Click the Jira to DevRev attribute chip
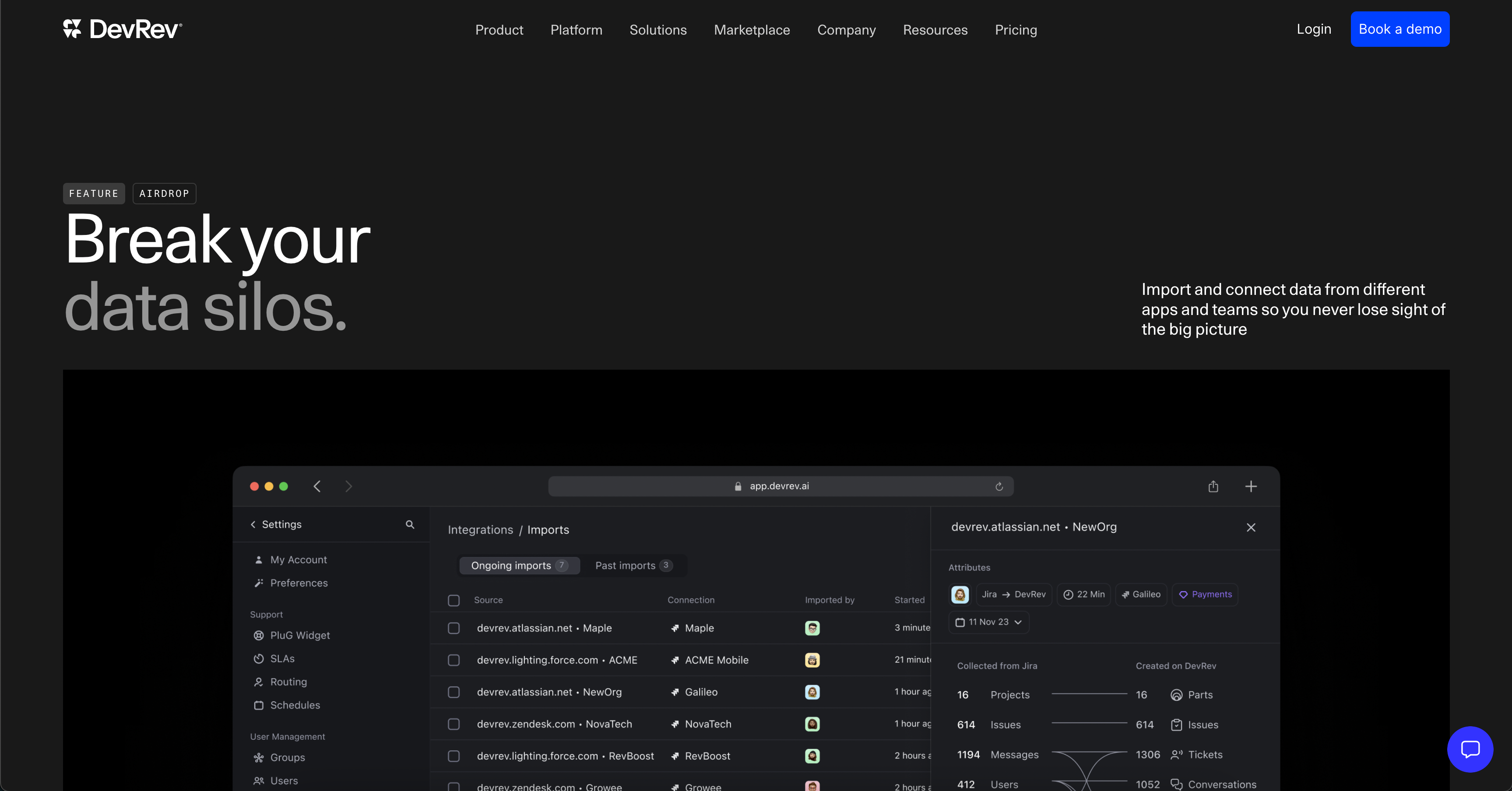Screen dimensions: 1512x791 tap(1014, 595)
